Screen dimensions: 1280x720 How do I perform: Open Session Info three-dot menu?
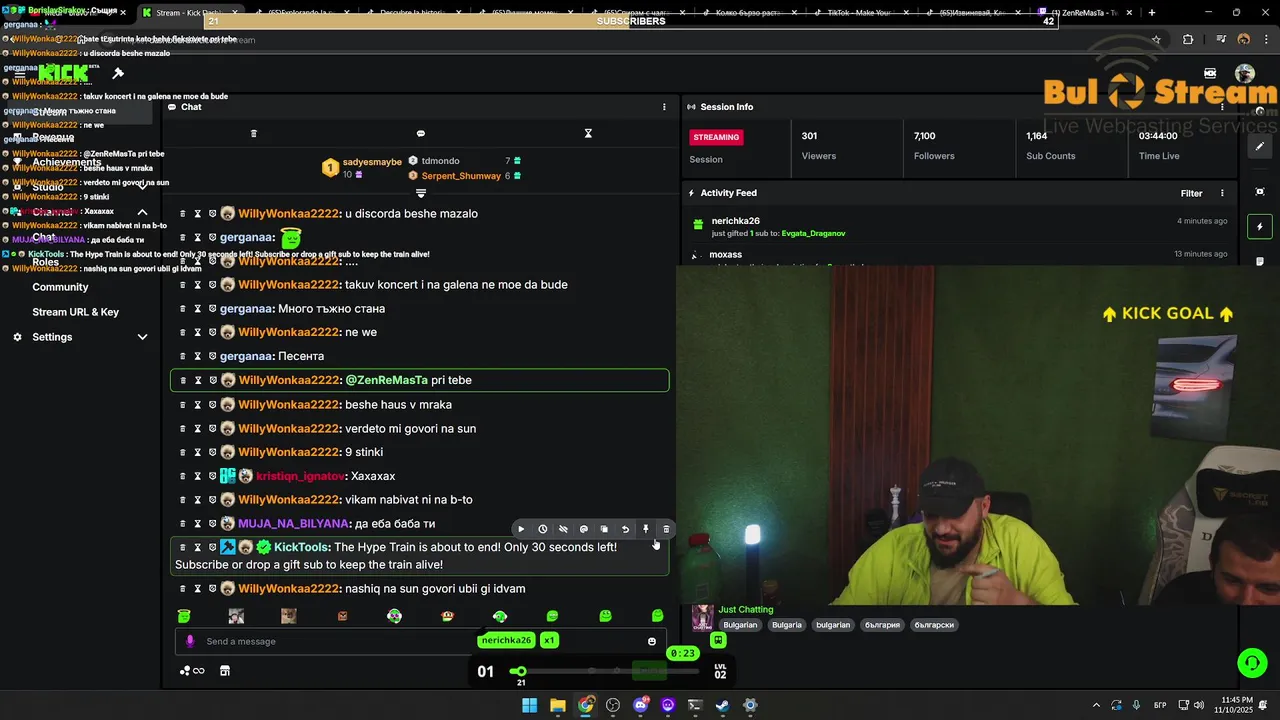click(x=1222, y=107)
